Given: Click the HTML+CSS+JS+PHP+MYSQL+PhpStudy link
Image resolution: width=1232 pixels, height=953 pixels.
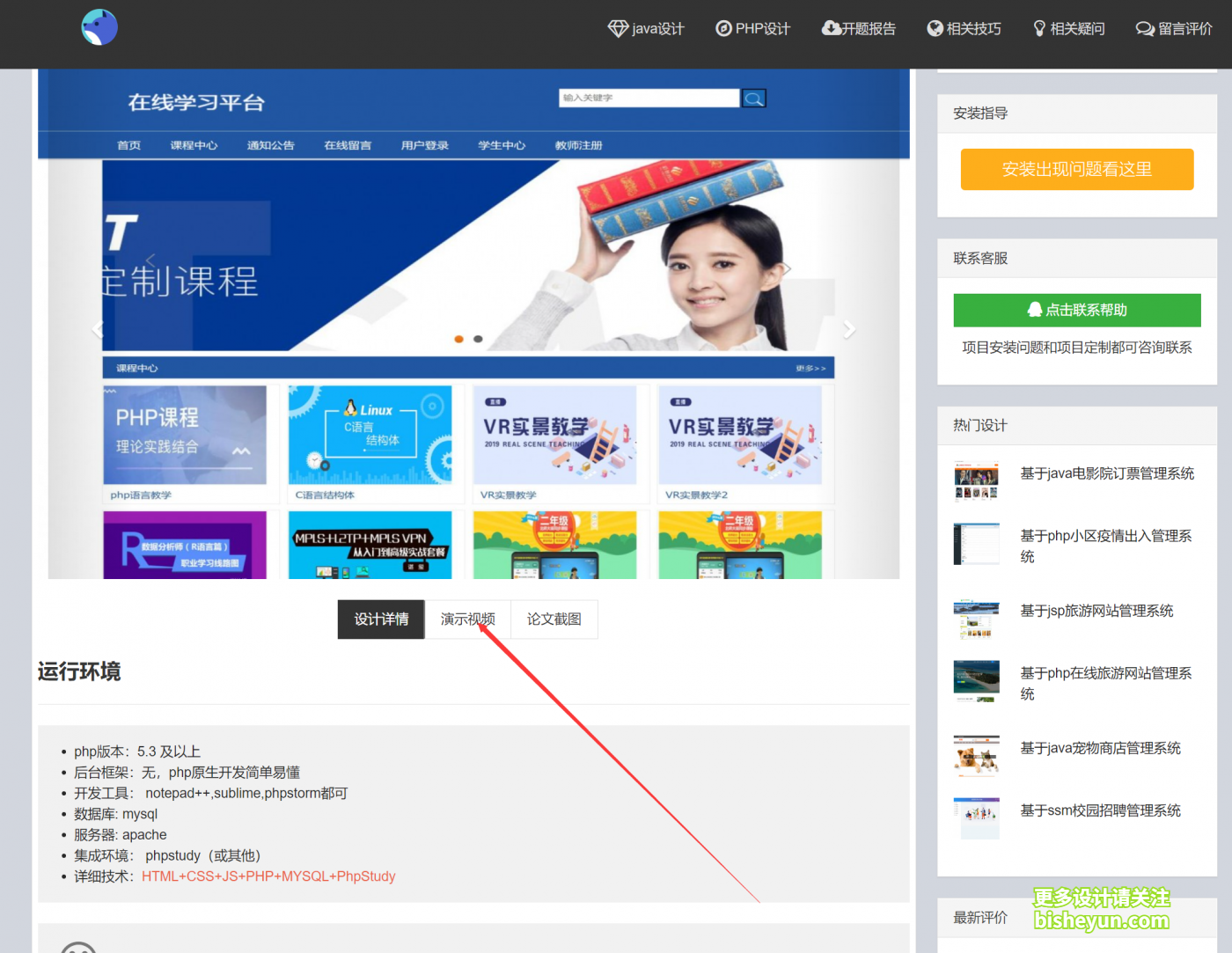Looking at the screenshot, I should coord(268,876).
